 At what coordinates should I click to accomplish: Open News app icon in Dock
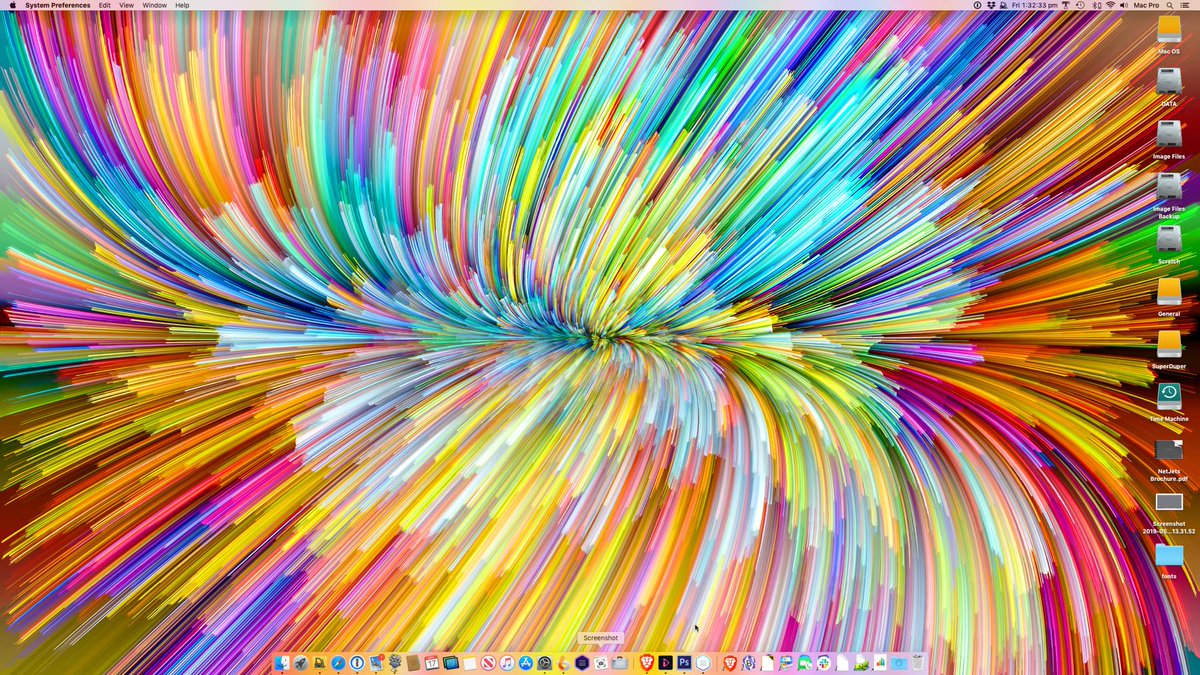tap(488, 662)
